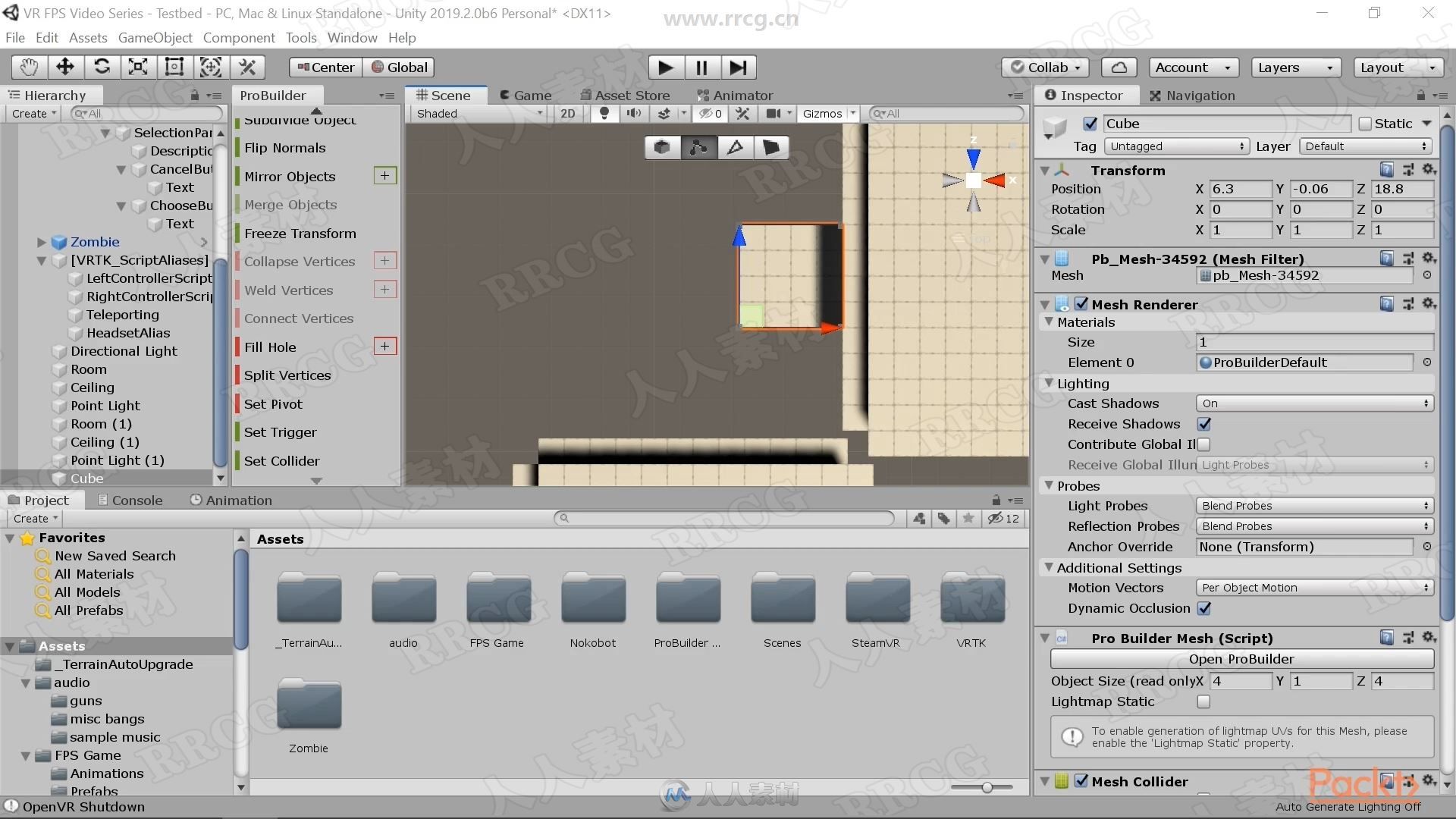Expand Zombie in Hierarchy
This screenshot has height=819, width=1456.
(x=42, y=242)
